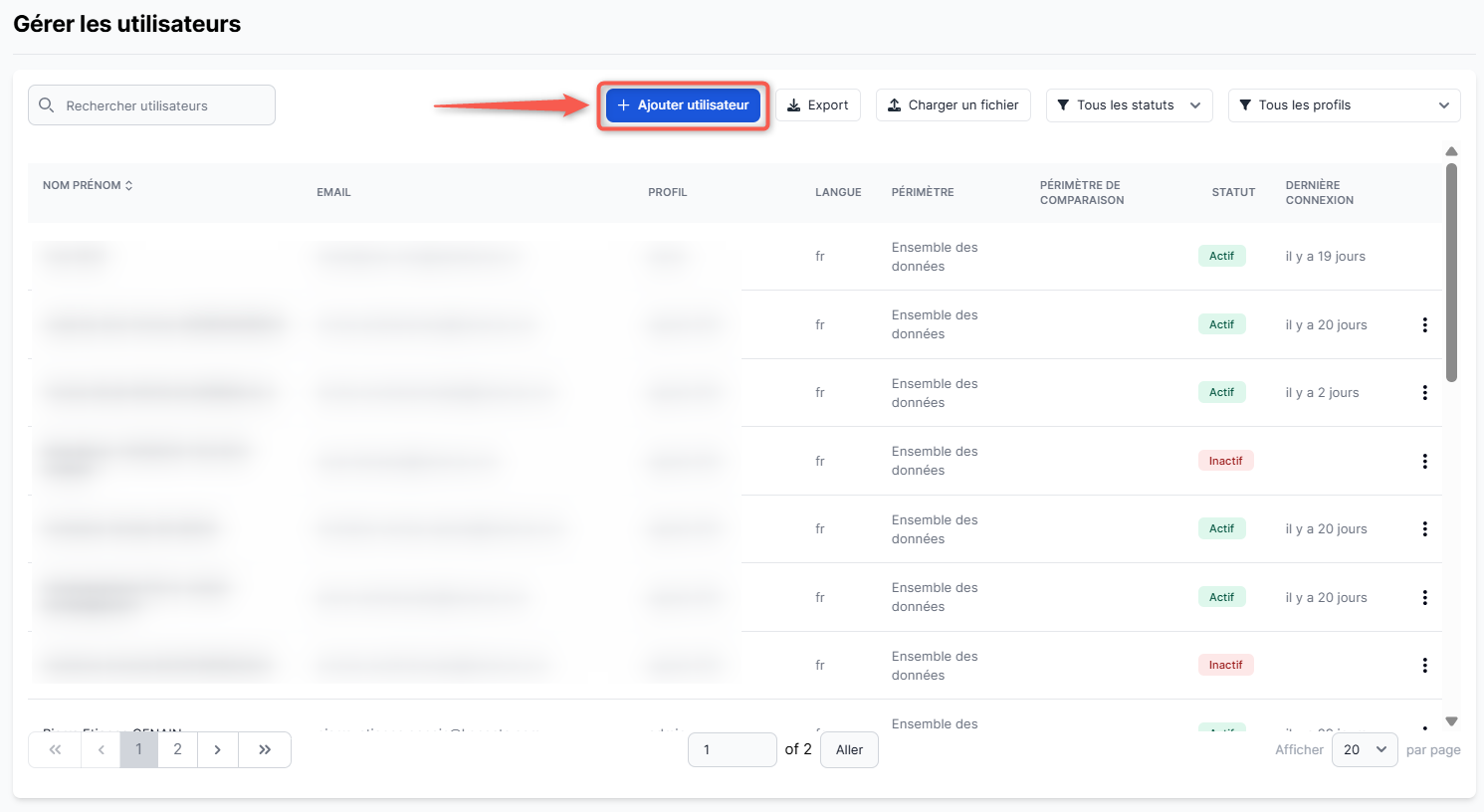
Task: Sort by the NOM PRÉNOM column header
Action: pos(88,185)
